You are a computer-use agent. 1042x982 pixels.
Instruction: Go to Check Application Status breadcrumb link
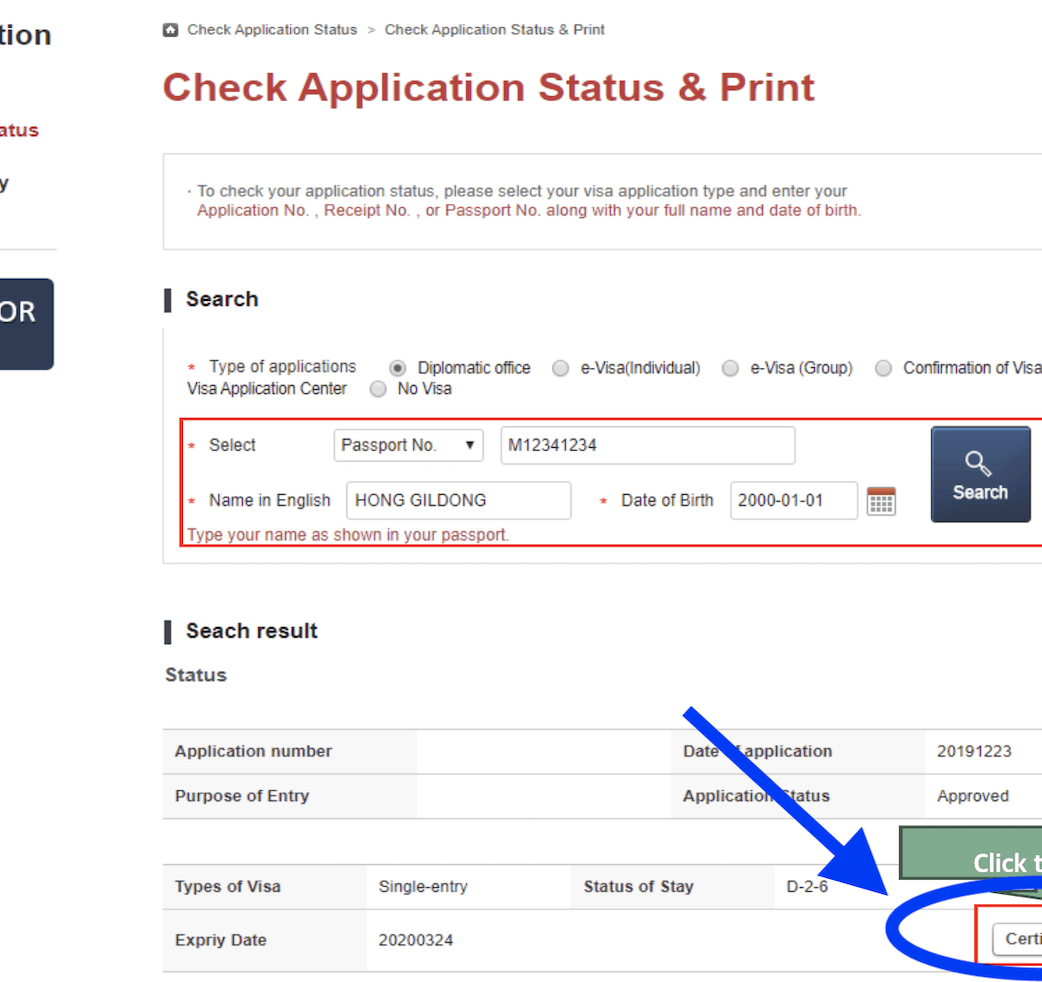(272, 30)
